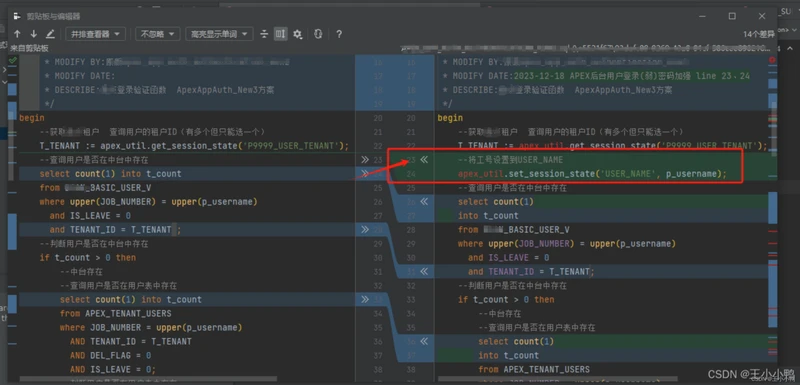800x385 pixels.
Task: Click the green checkmark in the left pane's margin
Action: pos(13,60)
